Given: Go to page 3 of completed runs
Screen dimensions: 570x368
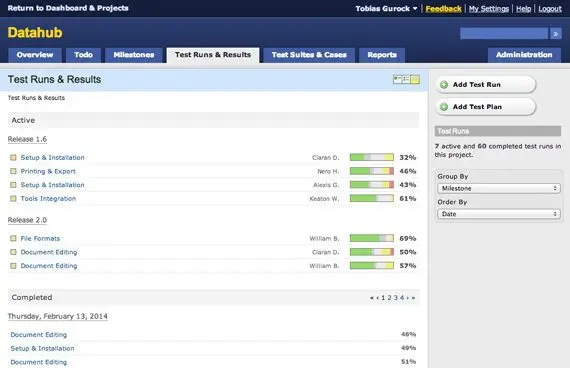Looking at the screenshot, I should (x=396, y=298).
